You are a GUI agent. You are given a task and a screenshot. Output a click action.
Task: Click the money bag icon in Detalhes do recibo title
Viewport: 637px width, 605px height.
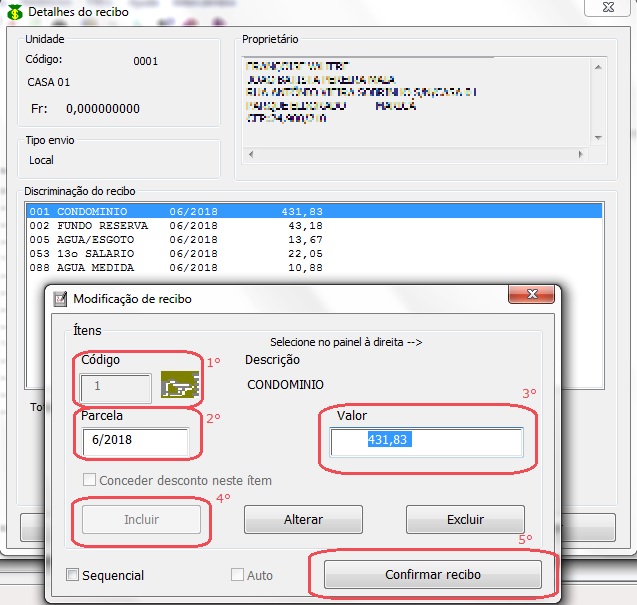click(14, 12)
